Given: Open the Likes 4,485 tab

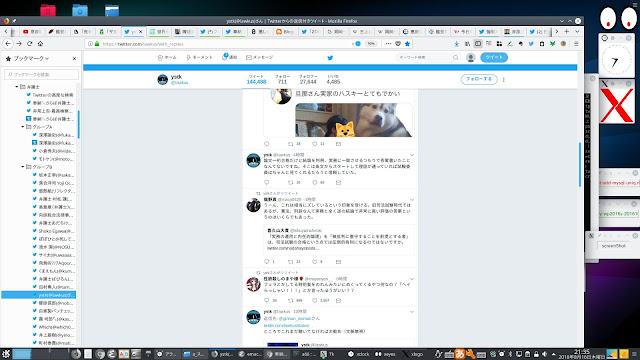Looking at the screenshot, I should pyautogui.click(x=333, y=80).
